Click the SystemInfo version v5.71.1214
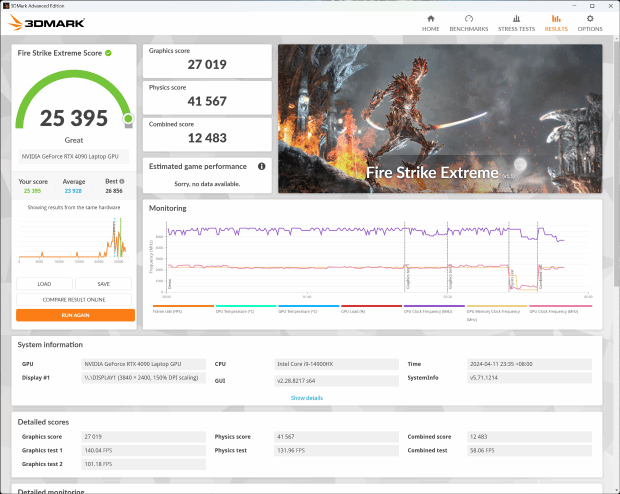This screenshot has height=494, width=620. click(529, 378)
